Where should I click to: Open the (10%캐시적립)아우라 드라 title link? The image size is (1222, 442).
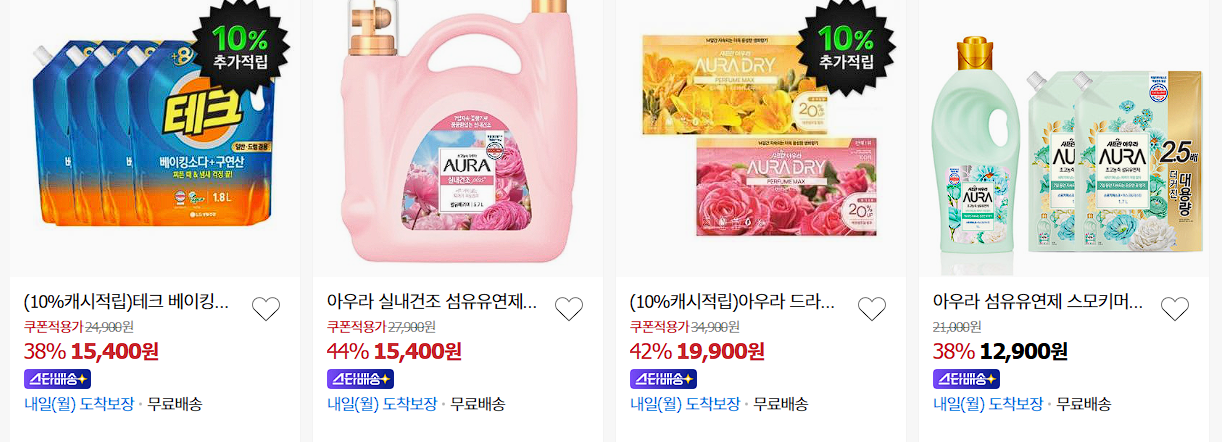pos(732,301)
